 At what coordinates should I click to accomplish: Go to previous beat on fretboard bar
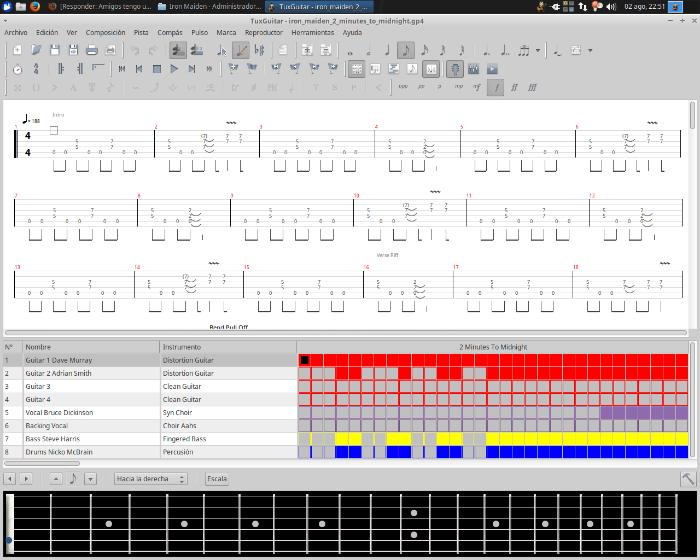point(9,479)
